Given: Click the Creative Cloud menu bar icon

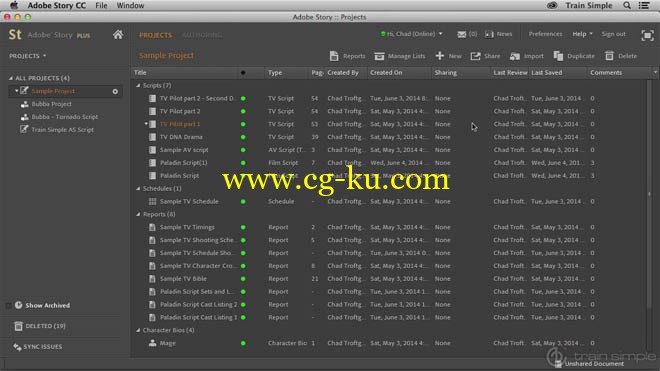Looking at the screenshot, I should pyautogui.click(x=552, y=5).
